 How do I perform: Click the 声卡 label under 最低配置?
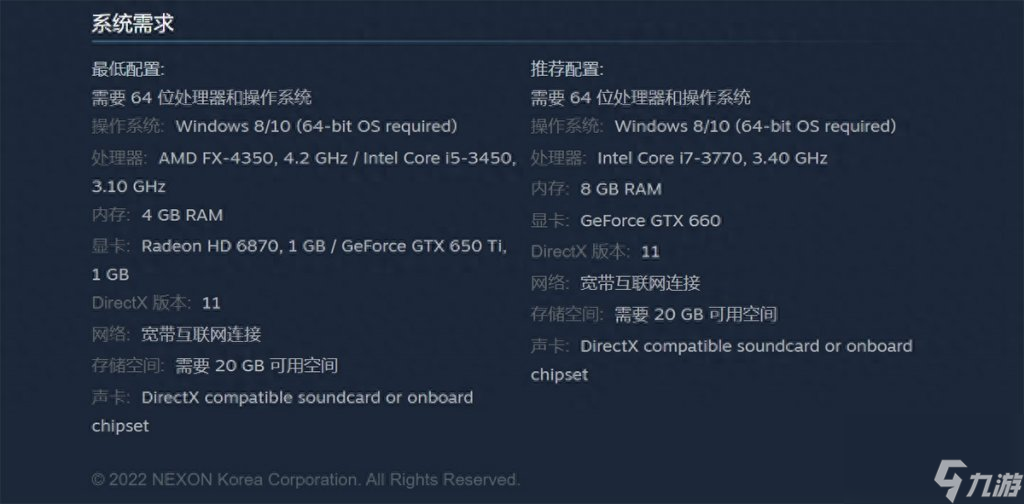coord(111,397)
